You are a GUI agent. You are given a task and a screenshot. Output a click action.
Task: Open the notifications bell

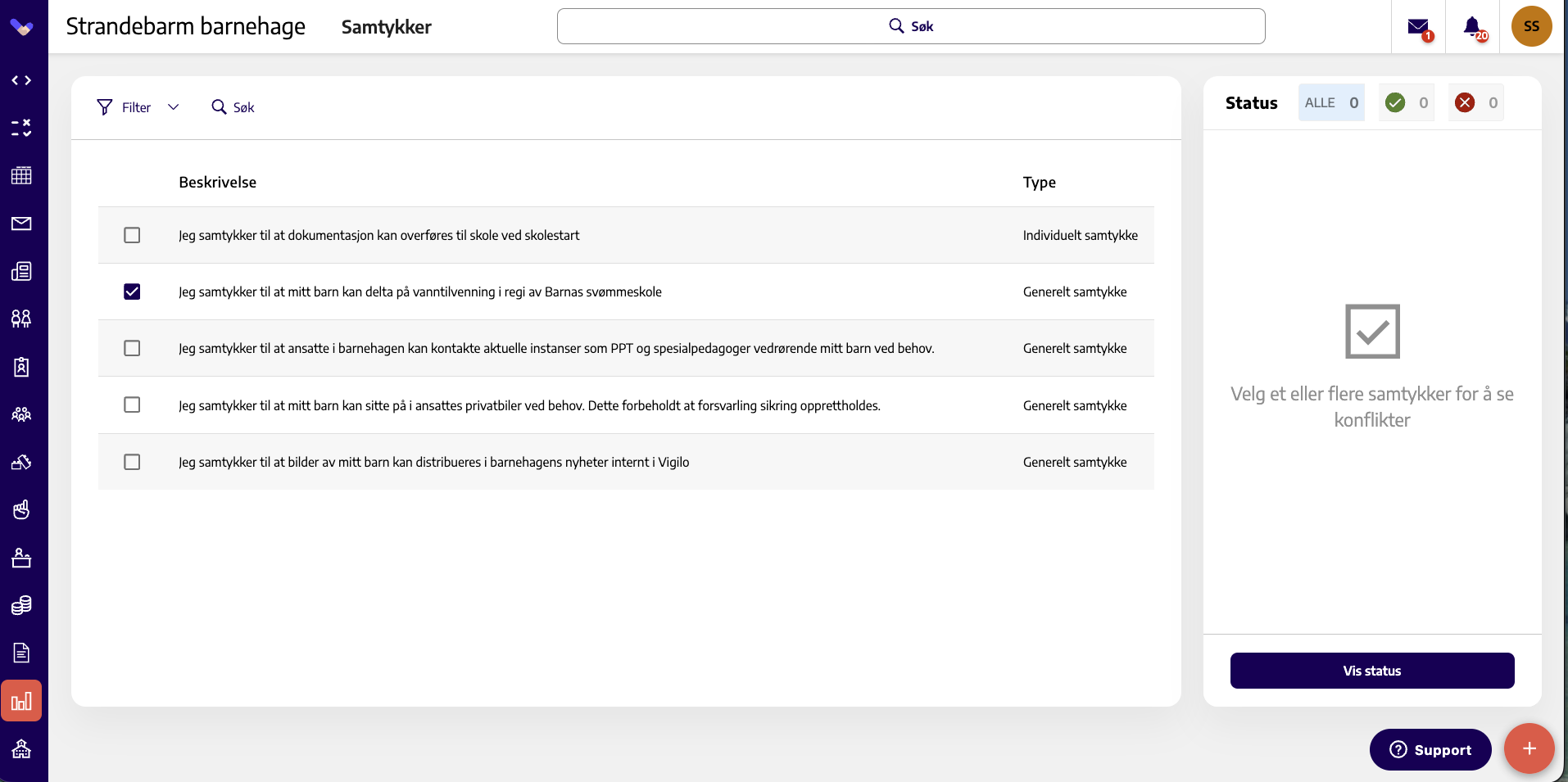[x=1474, y=28]
